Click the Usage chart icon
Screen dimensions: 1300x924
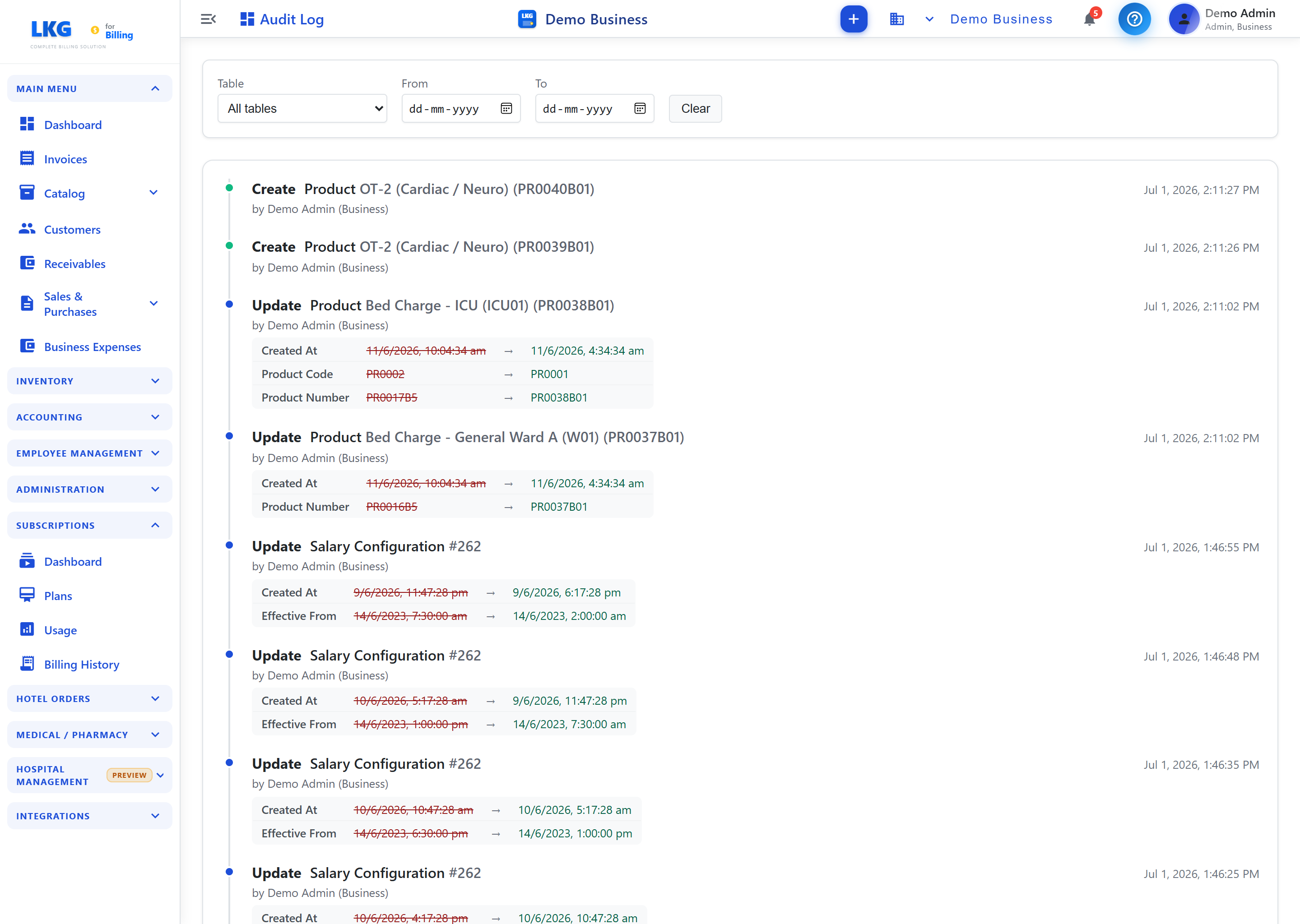click(x=27, y=629)
